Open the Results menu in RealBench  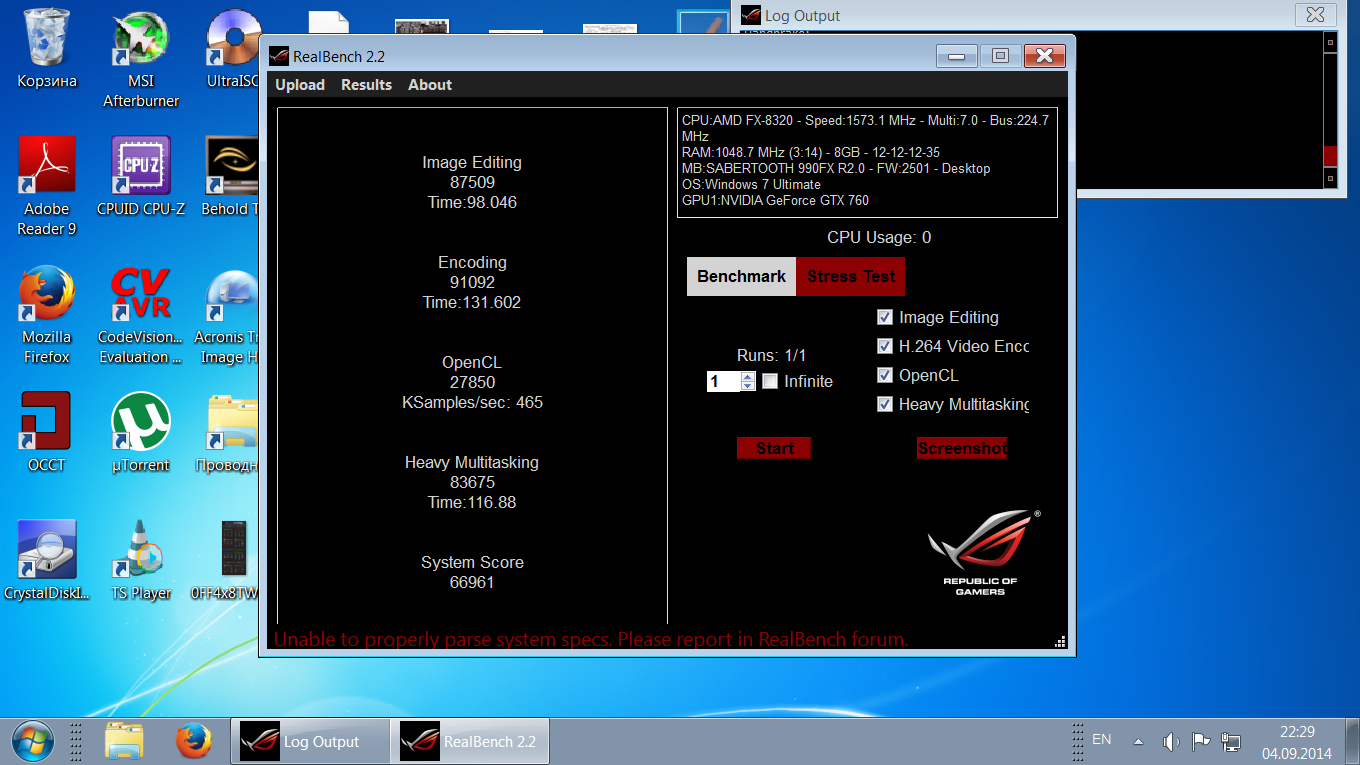[x=366, y=85]
